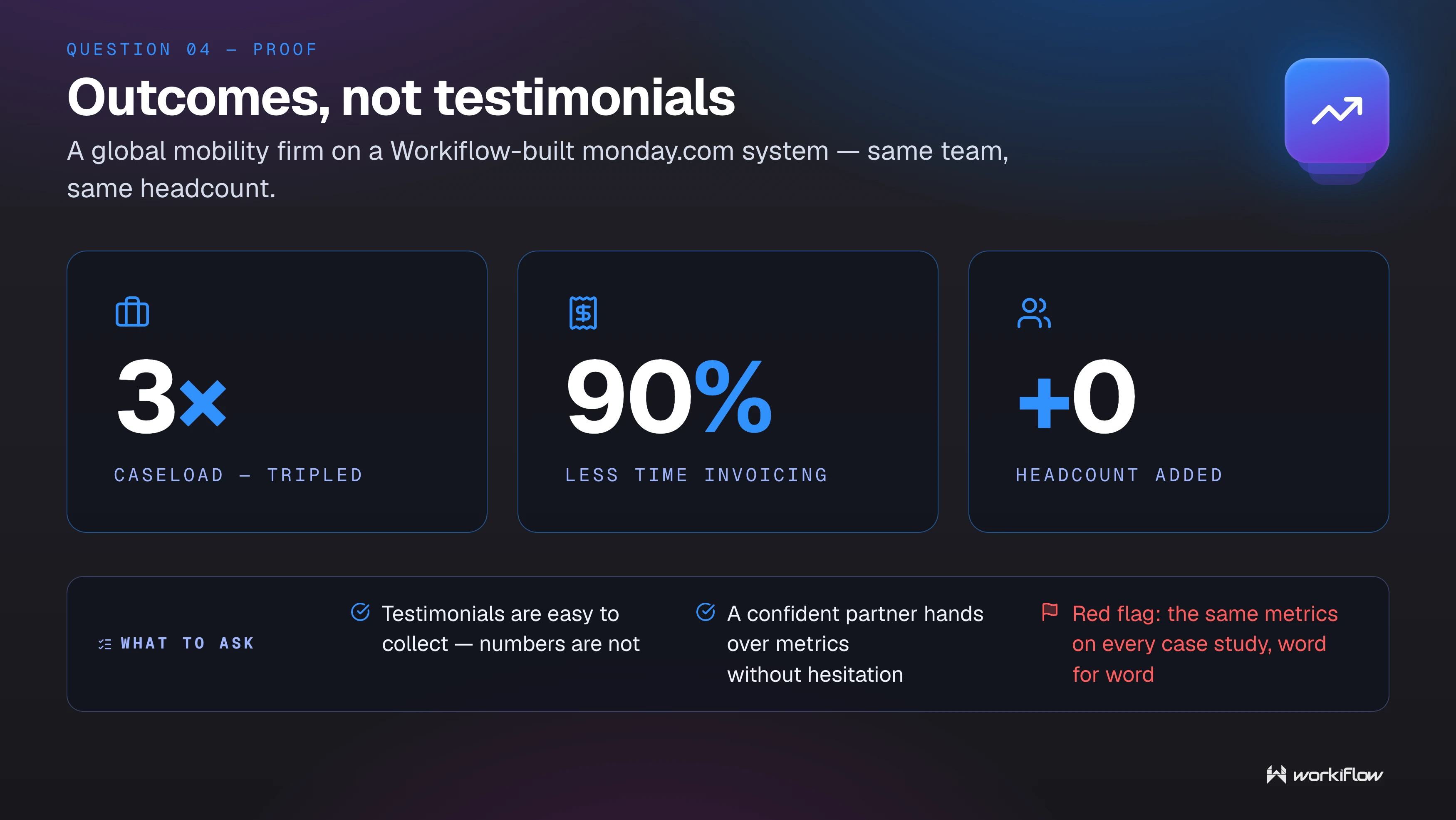The width and height of the screenshot is (1456, 820).
Task: Click the people icon in headcount card
Action: click(1034, 313)
